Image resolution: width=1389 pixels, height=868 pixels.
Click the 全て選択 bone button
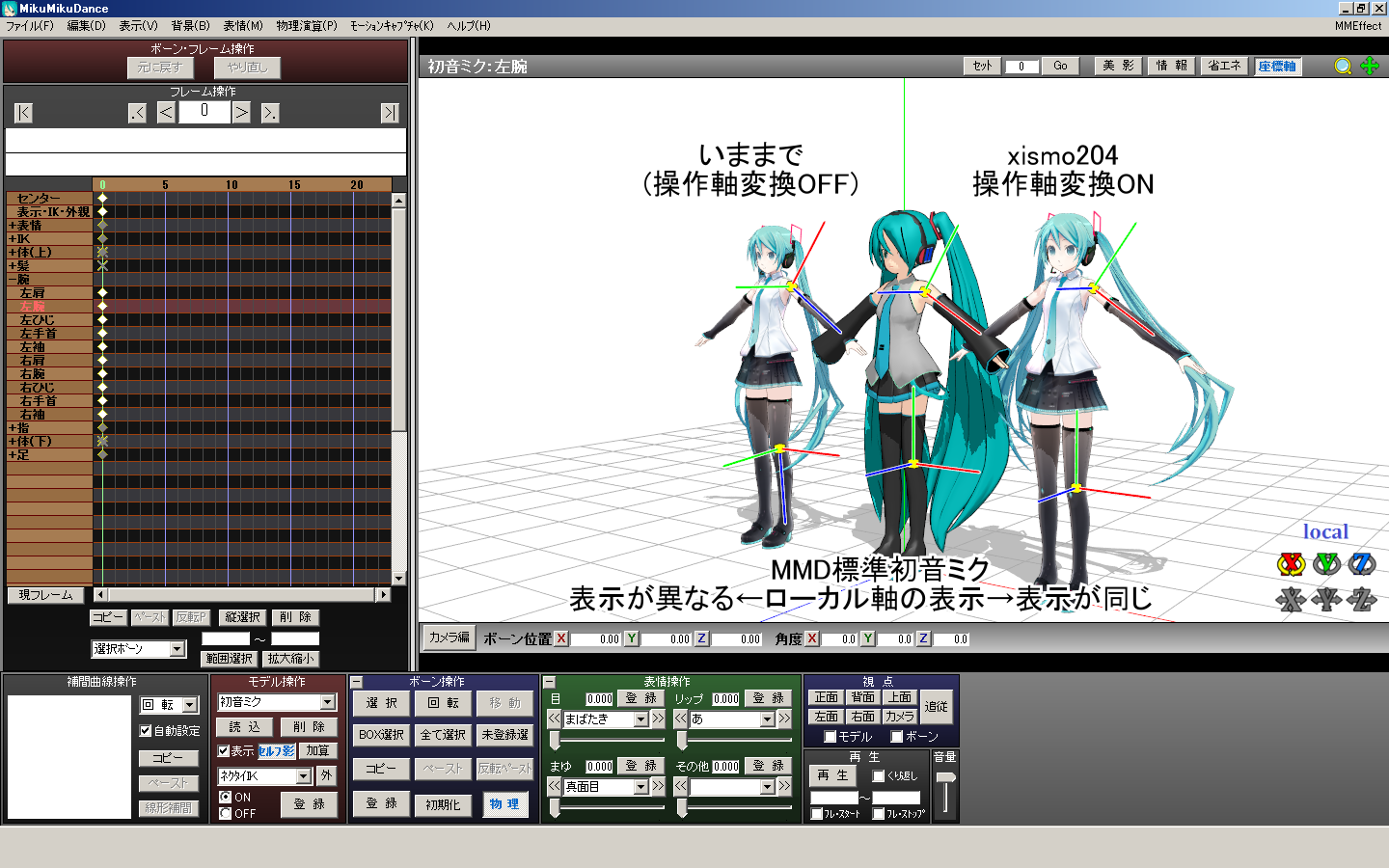click(443, 735)
